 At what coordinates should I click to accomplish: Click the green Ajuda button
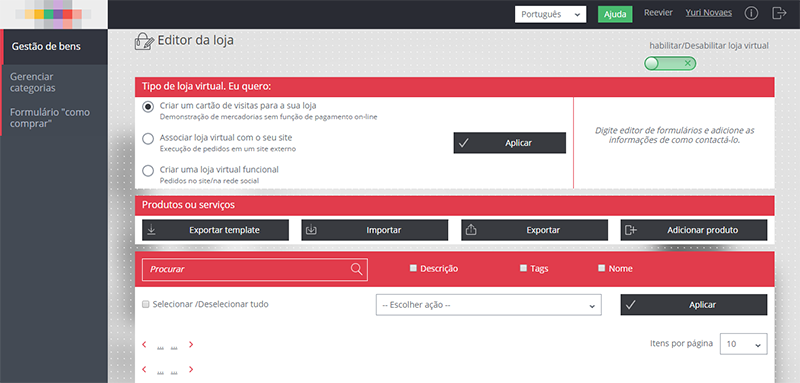pos(615,14)
